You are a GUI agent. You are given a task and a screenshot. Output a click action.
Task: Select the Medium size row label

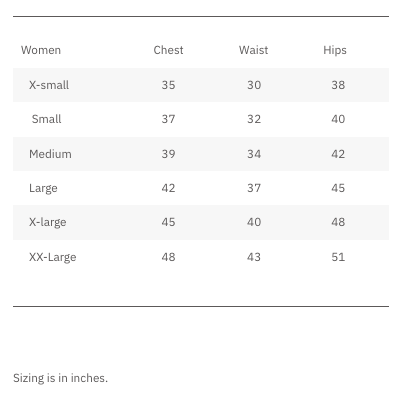(50, 154)
